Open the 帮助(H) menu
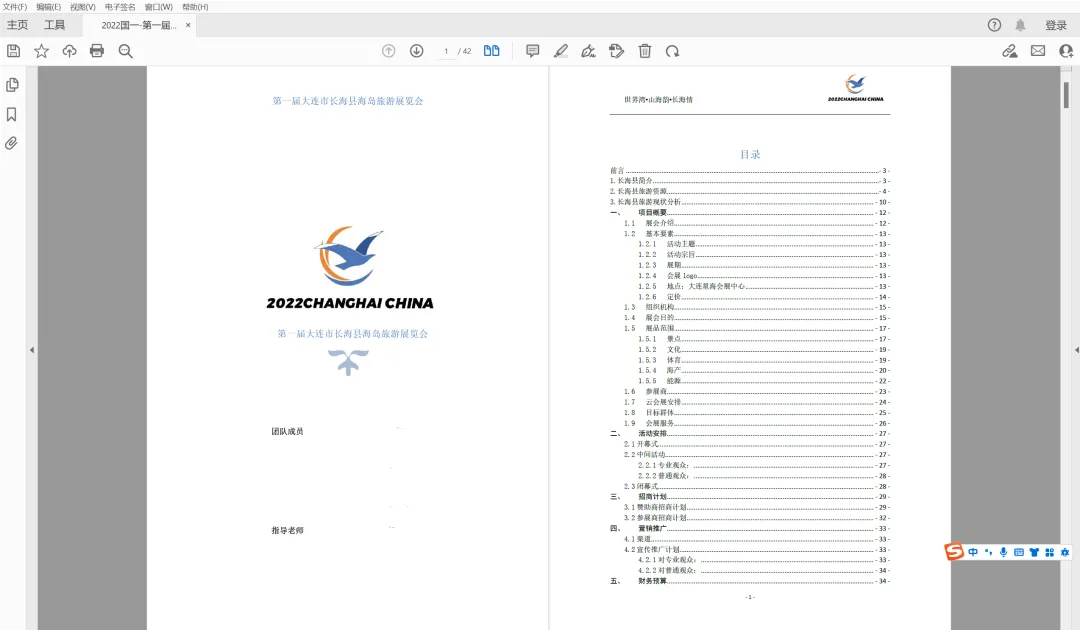Screen dimensions: 1080x630 point(195,7)
